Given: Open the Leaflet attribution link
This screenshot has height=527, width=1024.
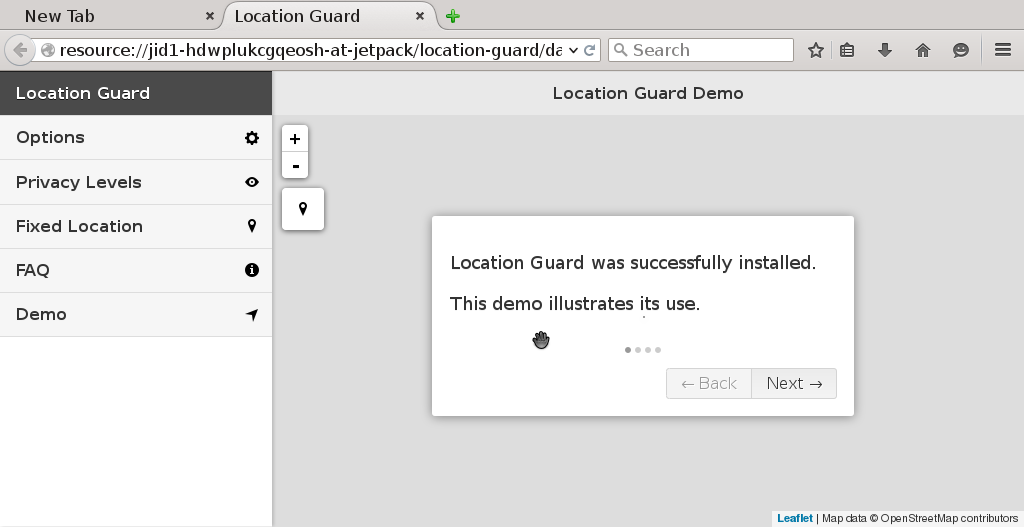Looking at the screenshot, I should tap(795, 519).
